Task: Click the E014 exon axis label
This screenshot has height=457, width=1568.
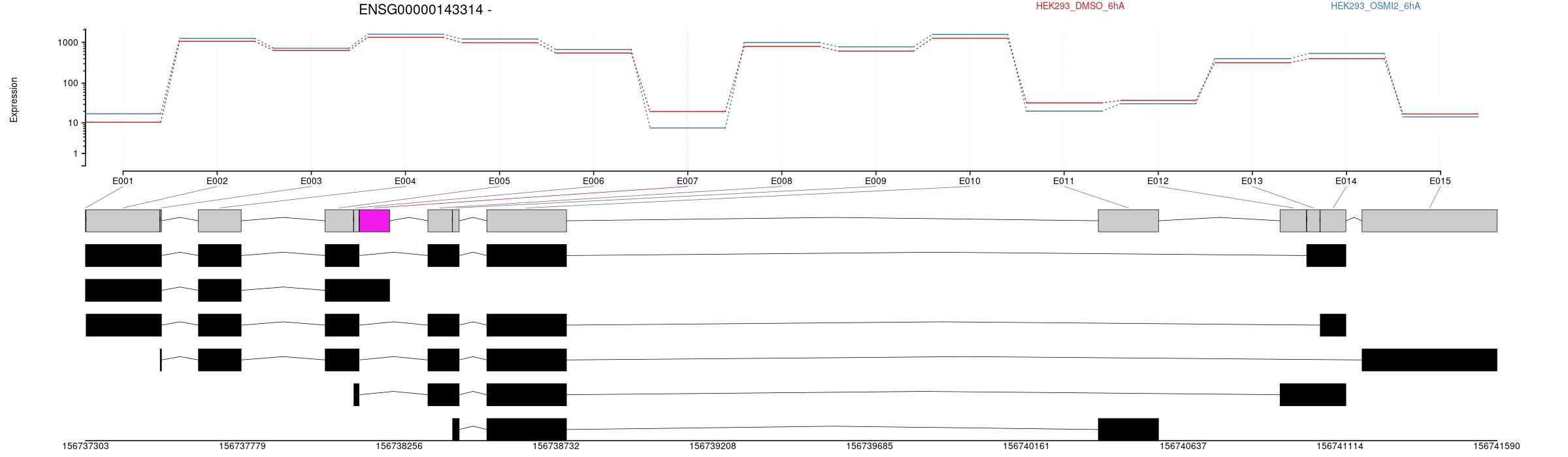Action: pos(1346,181)
